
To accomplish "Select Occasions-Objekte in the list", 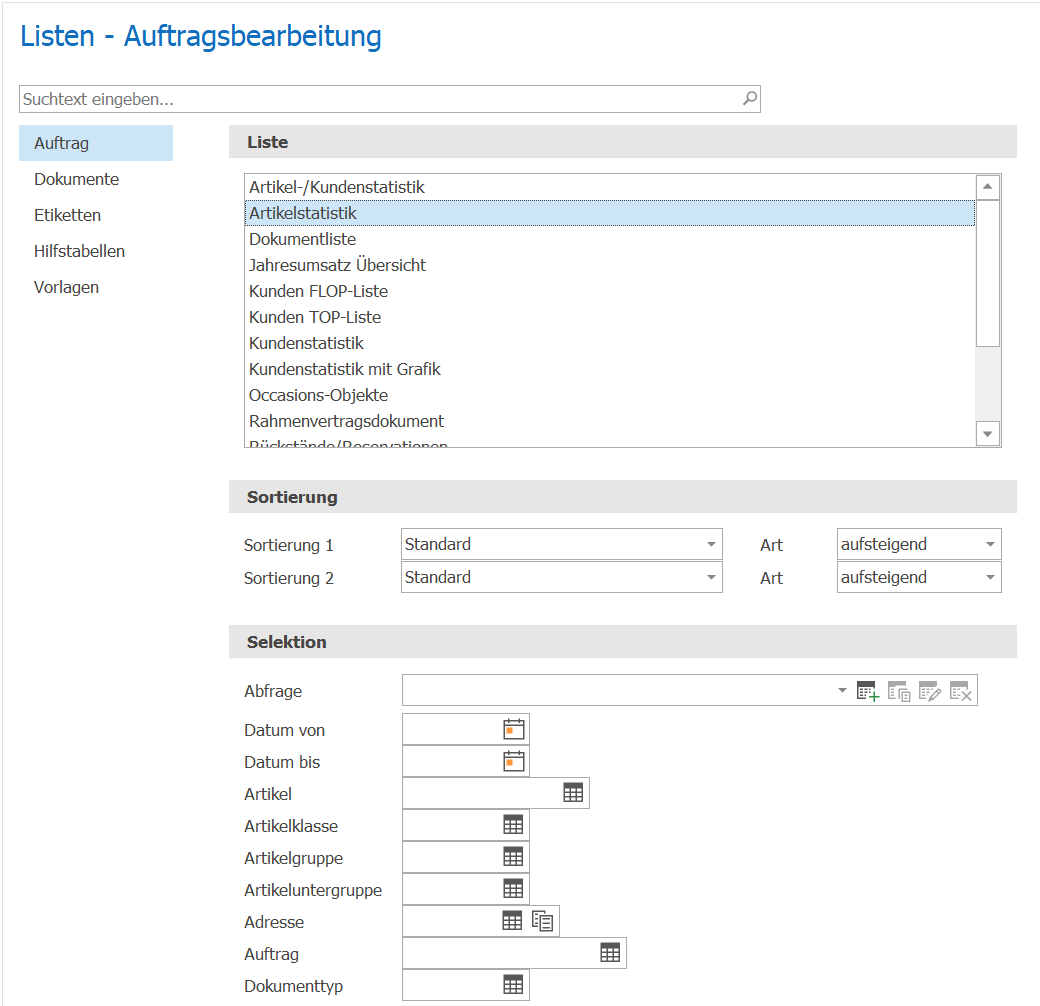I will (x=610, y=395).
